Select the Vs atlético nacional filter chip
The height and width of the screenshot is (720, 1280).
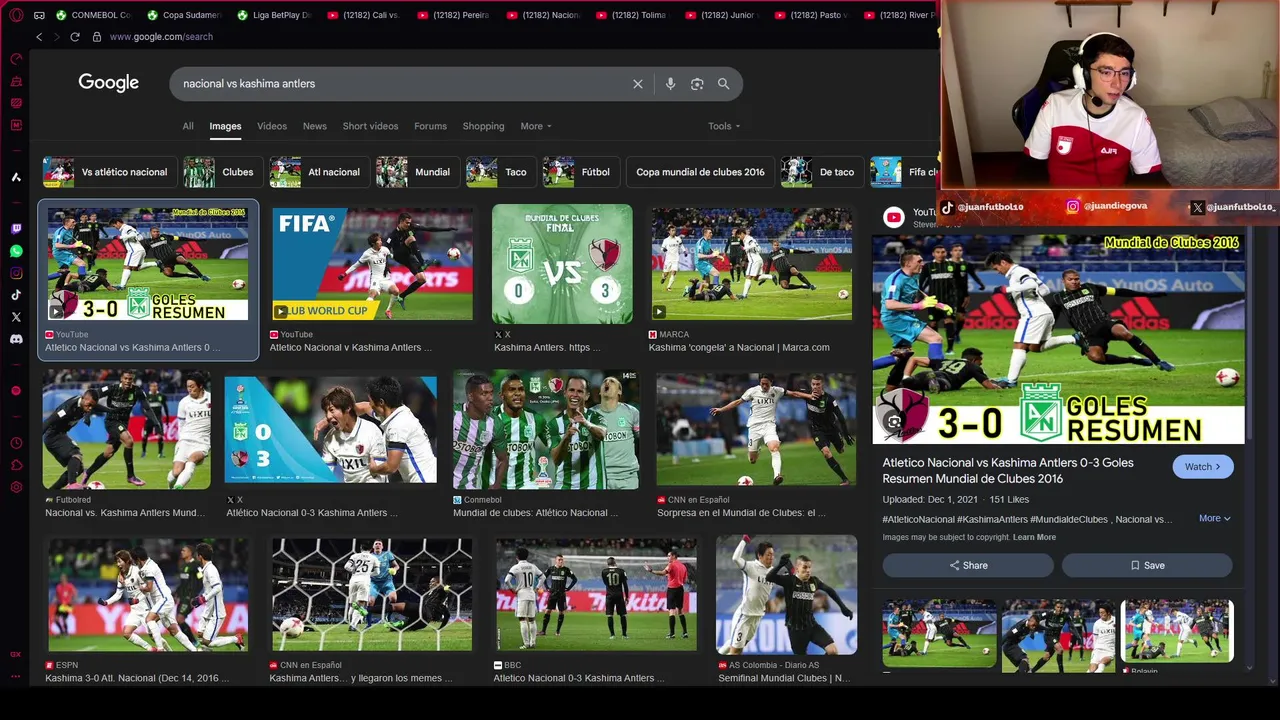[108, 172]
